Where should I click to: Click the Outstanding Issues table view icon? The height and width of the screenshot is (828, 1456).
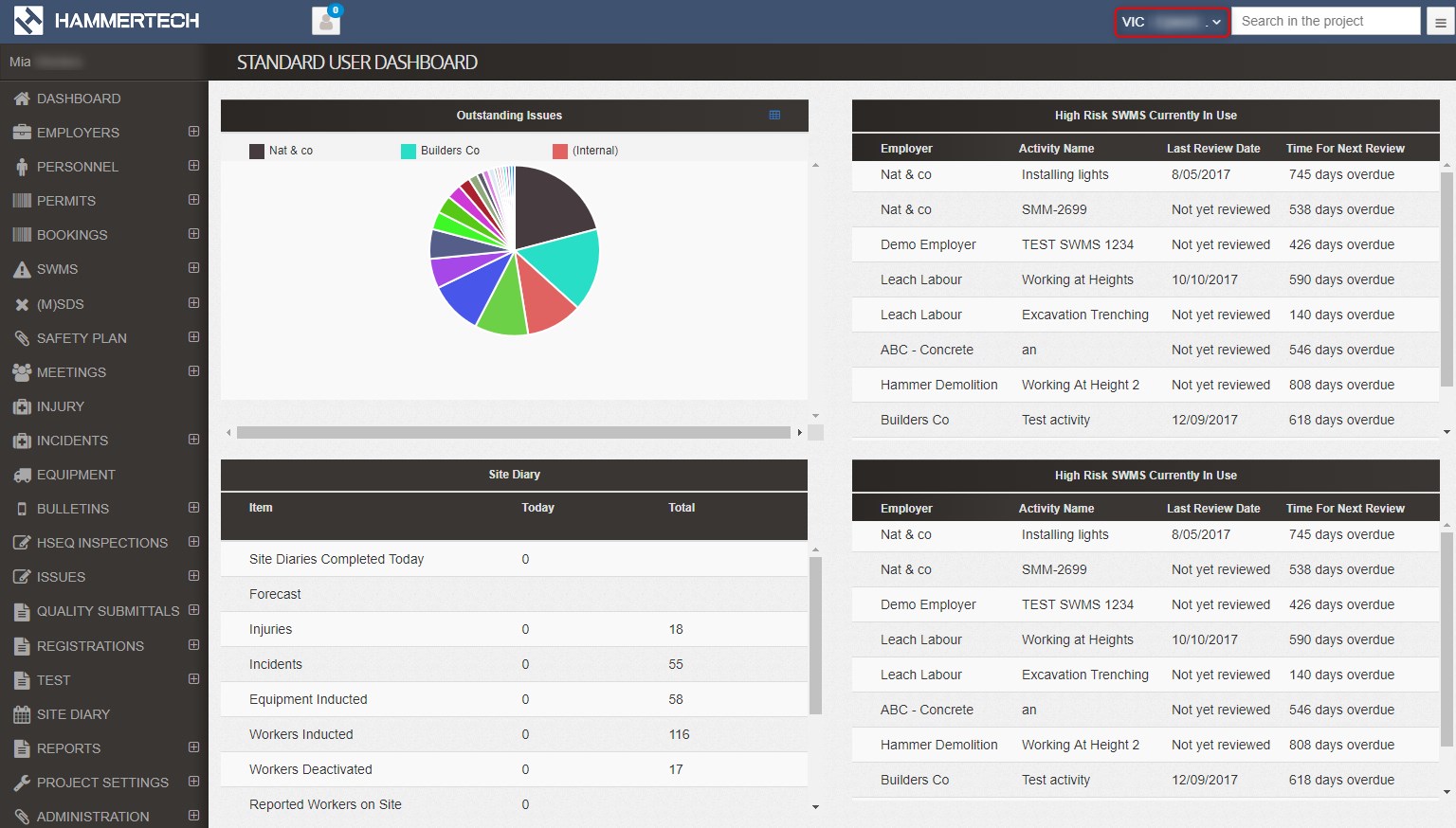(774, 116)
